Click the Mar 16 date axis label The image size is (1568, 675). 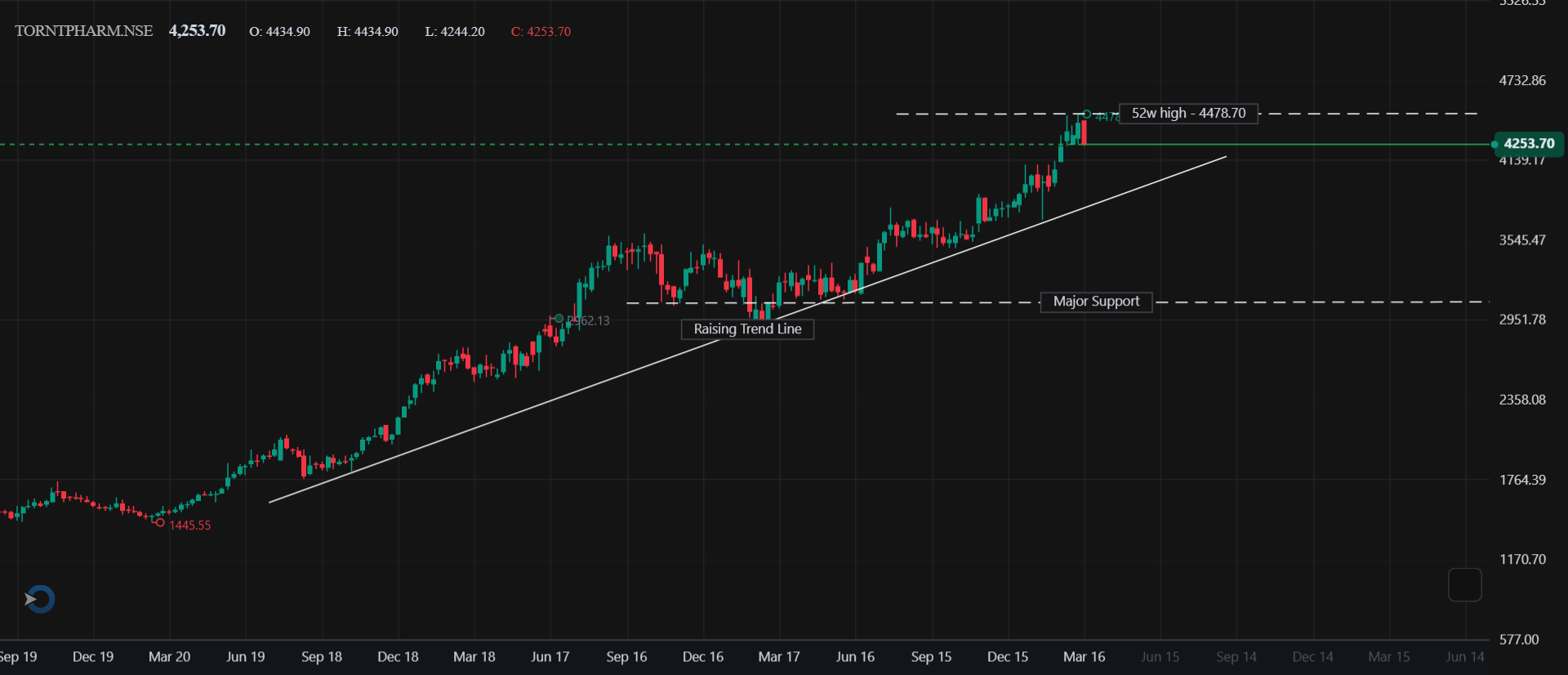click(x=1084, y=657)
